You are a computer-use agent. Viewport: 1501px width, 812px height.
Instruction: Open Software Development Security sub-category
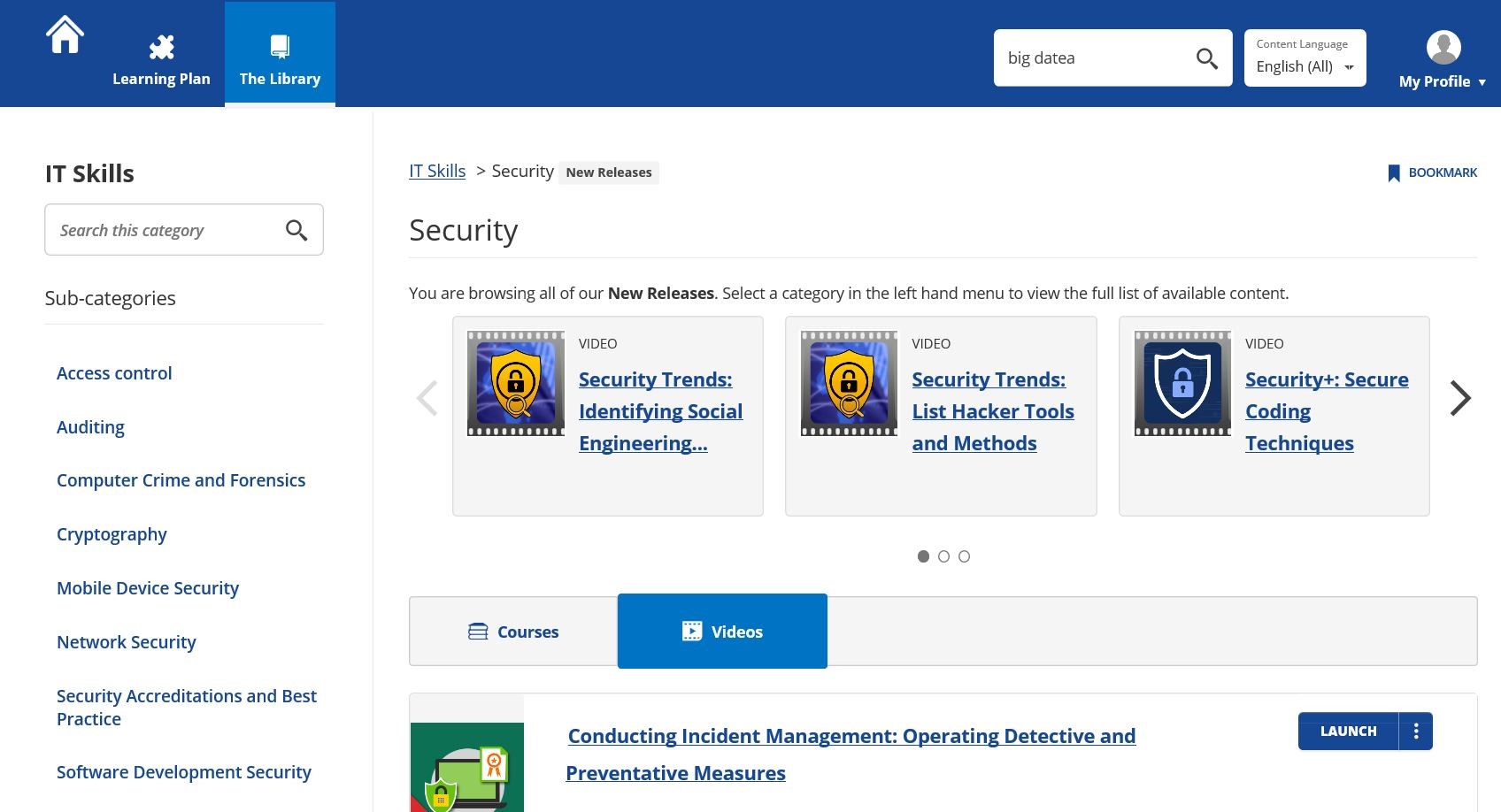tap(184, 772)
